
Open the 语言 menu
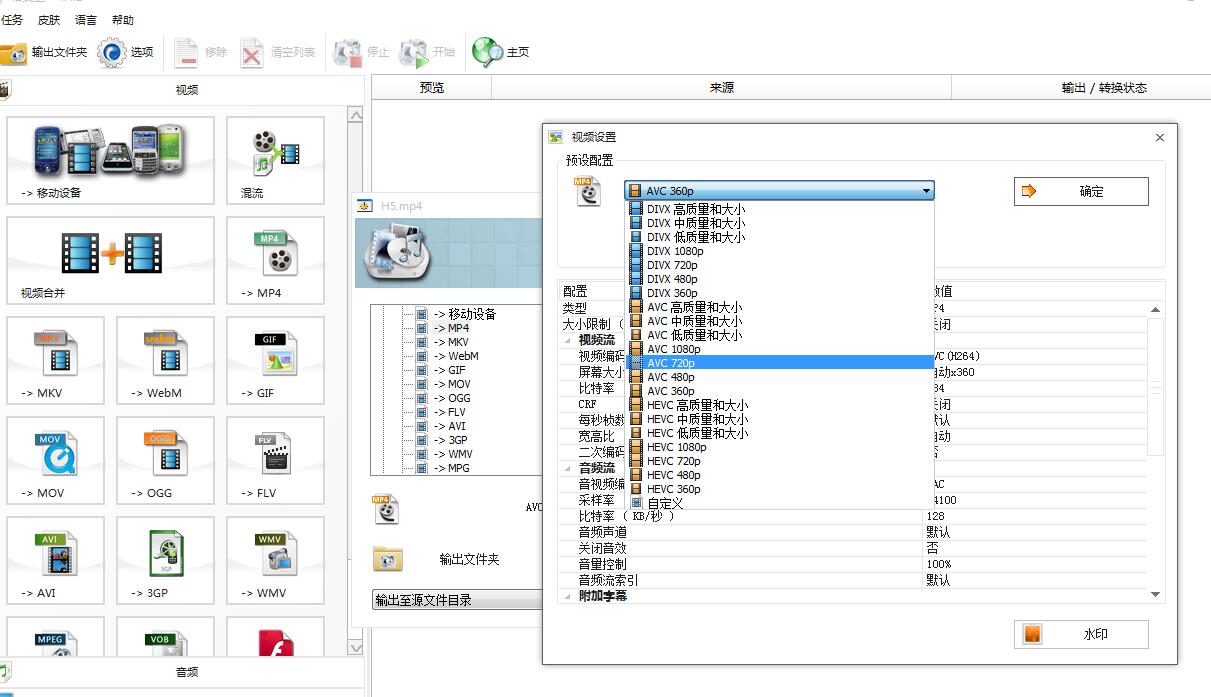click(x=86, y=20)
